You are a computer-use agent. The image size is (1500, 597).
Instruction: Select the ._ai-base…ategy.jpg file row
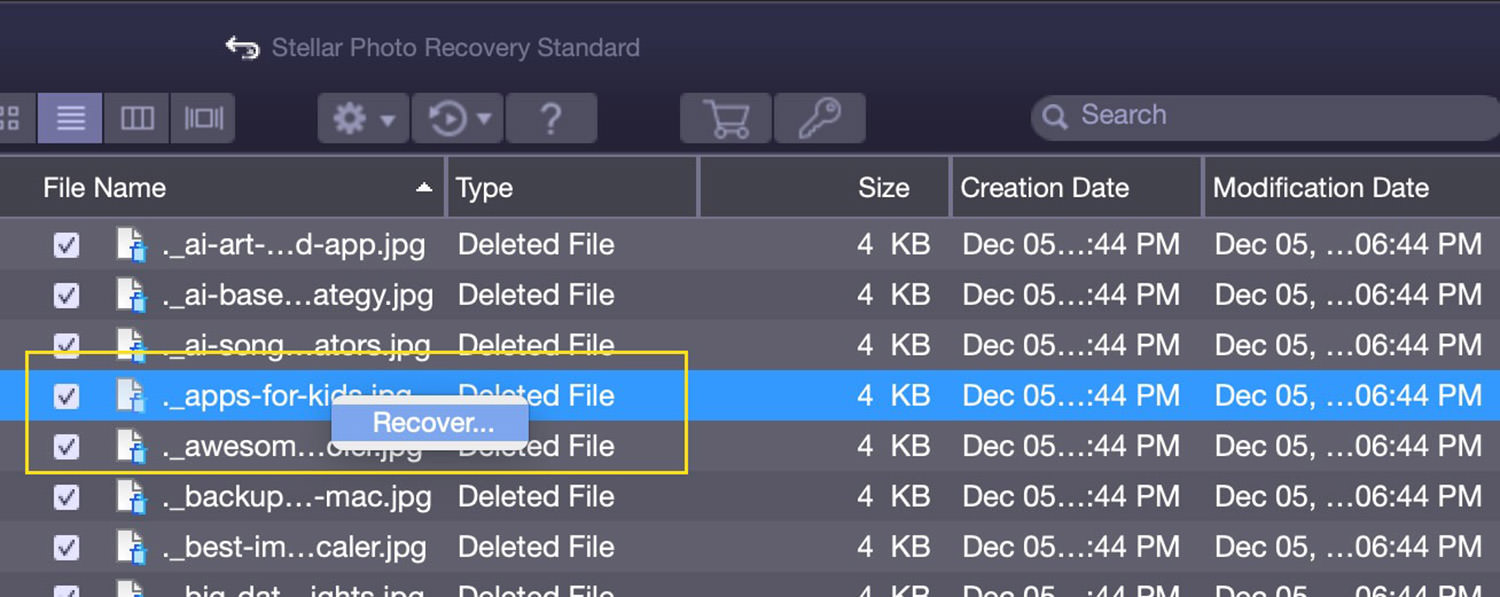click(750, 295)
